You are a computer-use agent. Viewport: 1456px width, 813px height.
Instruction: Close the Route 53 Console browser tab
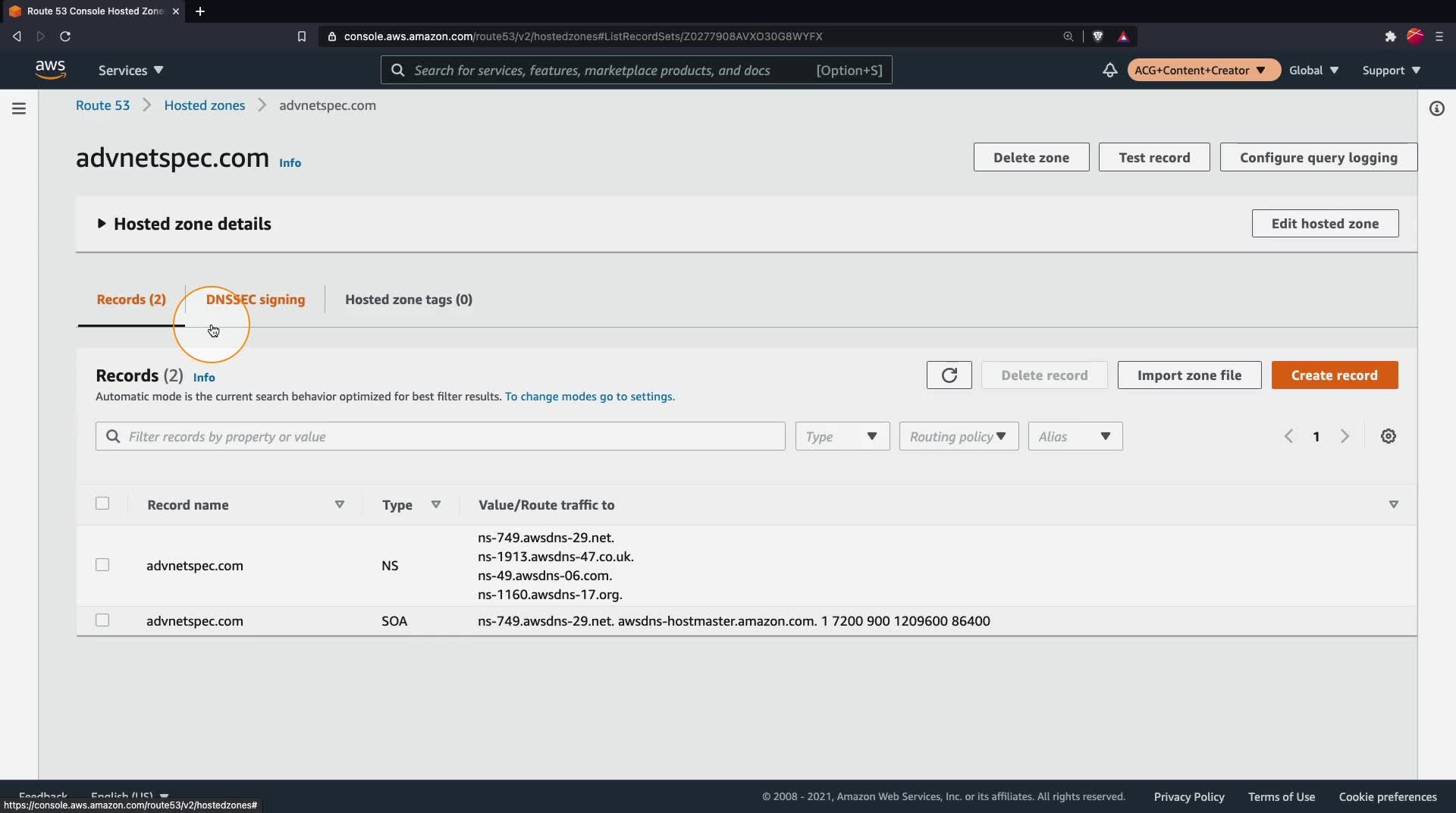[x=176, y=11]
